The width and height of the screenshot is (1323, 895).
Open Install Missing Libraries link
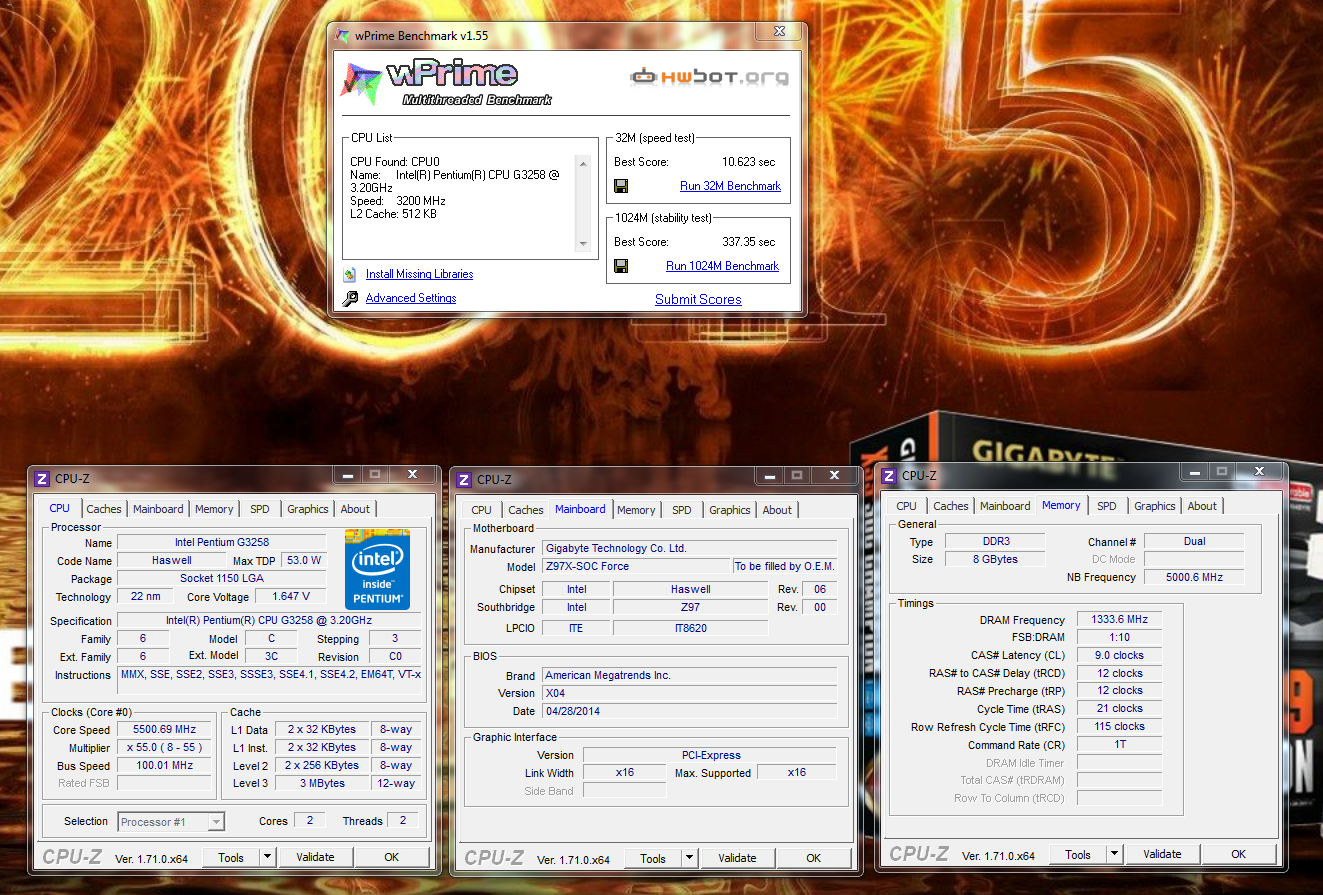(419, 274)
